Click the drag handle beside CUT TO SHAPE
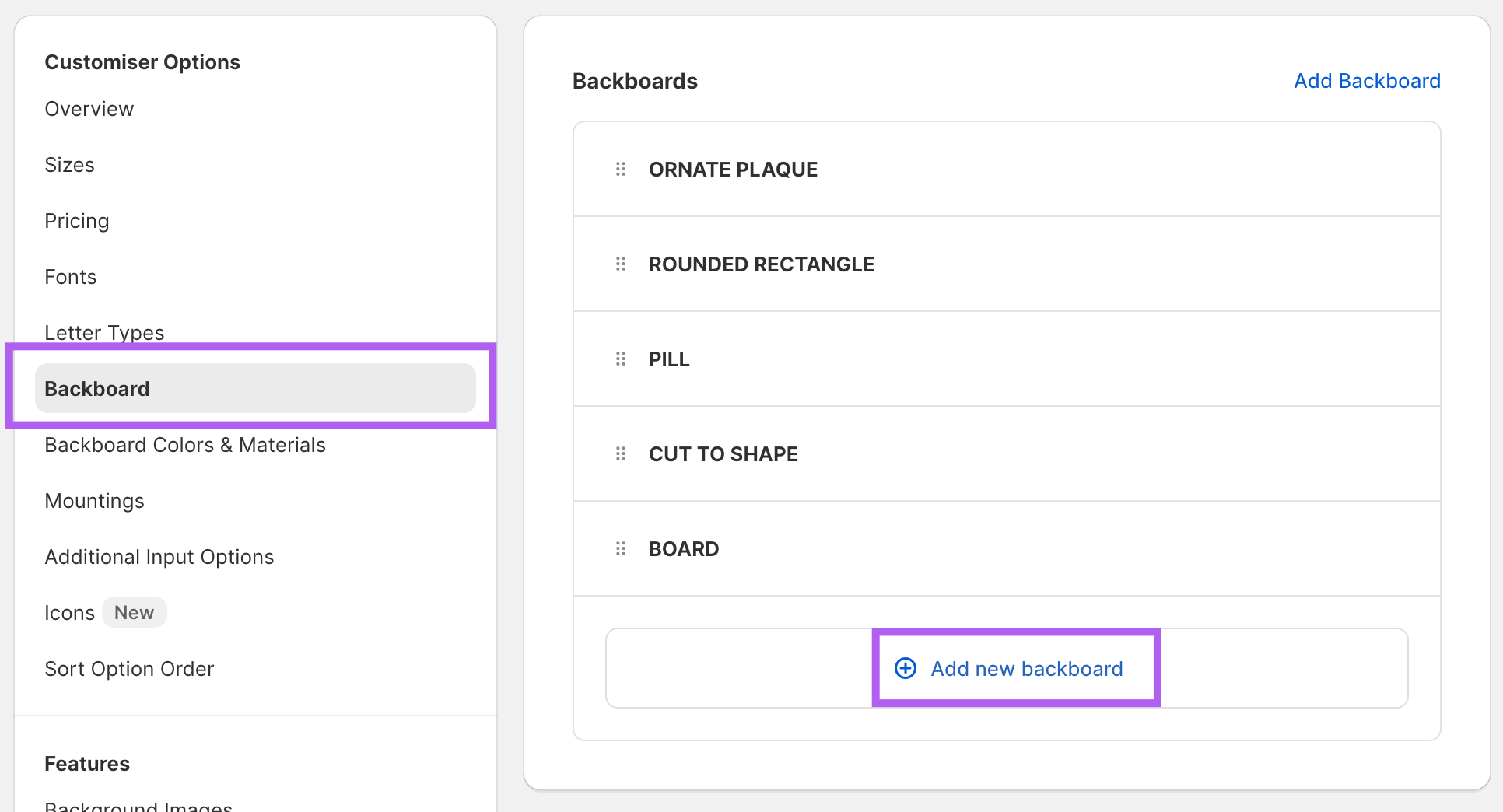 (x=621, y=453)
